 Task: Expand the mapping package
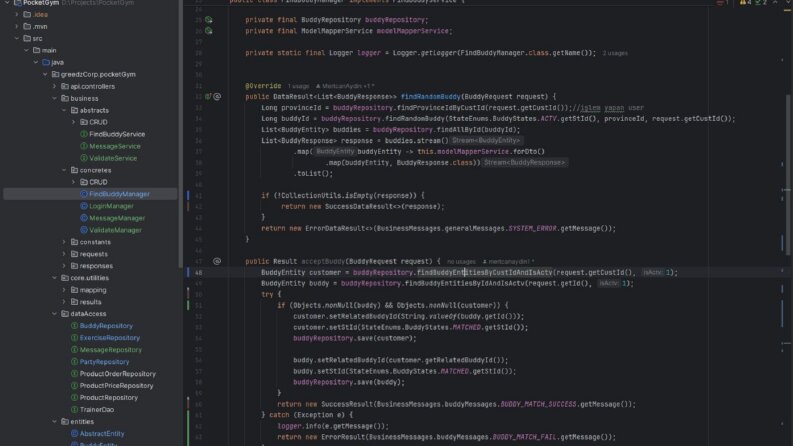click(x=64, y=290)
